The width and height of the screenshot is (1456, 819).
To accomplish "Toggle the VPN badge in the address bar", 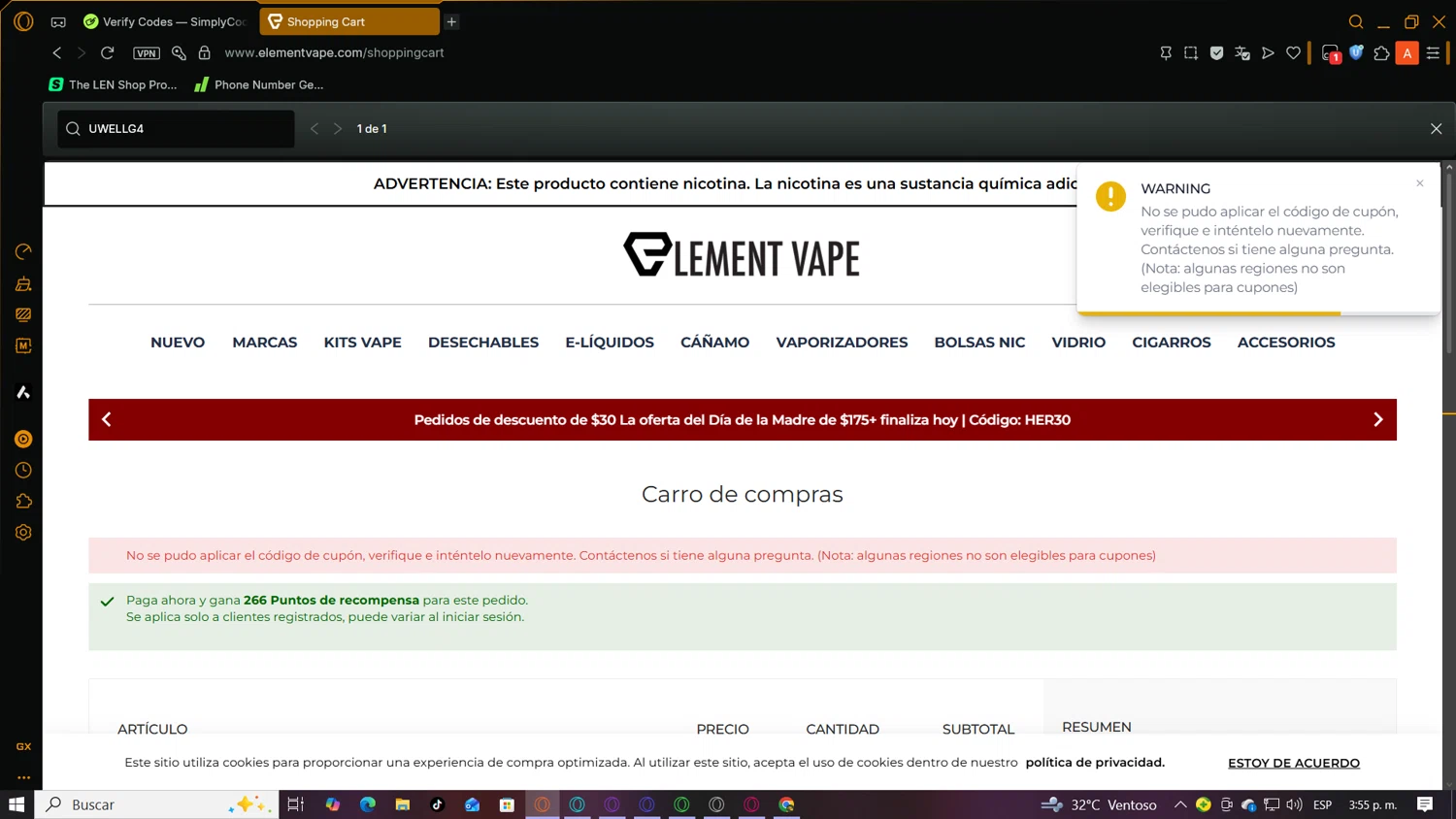I will pos(147,53).
